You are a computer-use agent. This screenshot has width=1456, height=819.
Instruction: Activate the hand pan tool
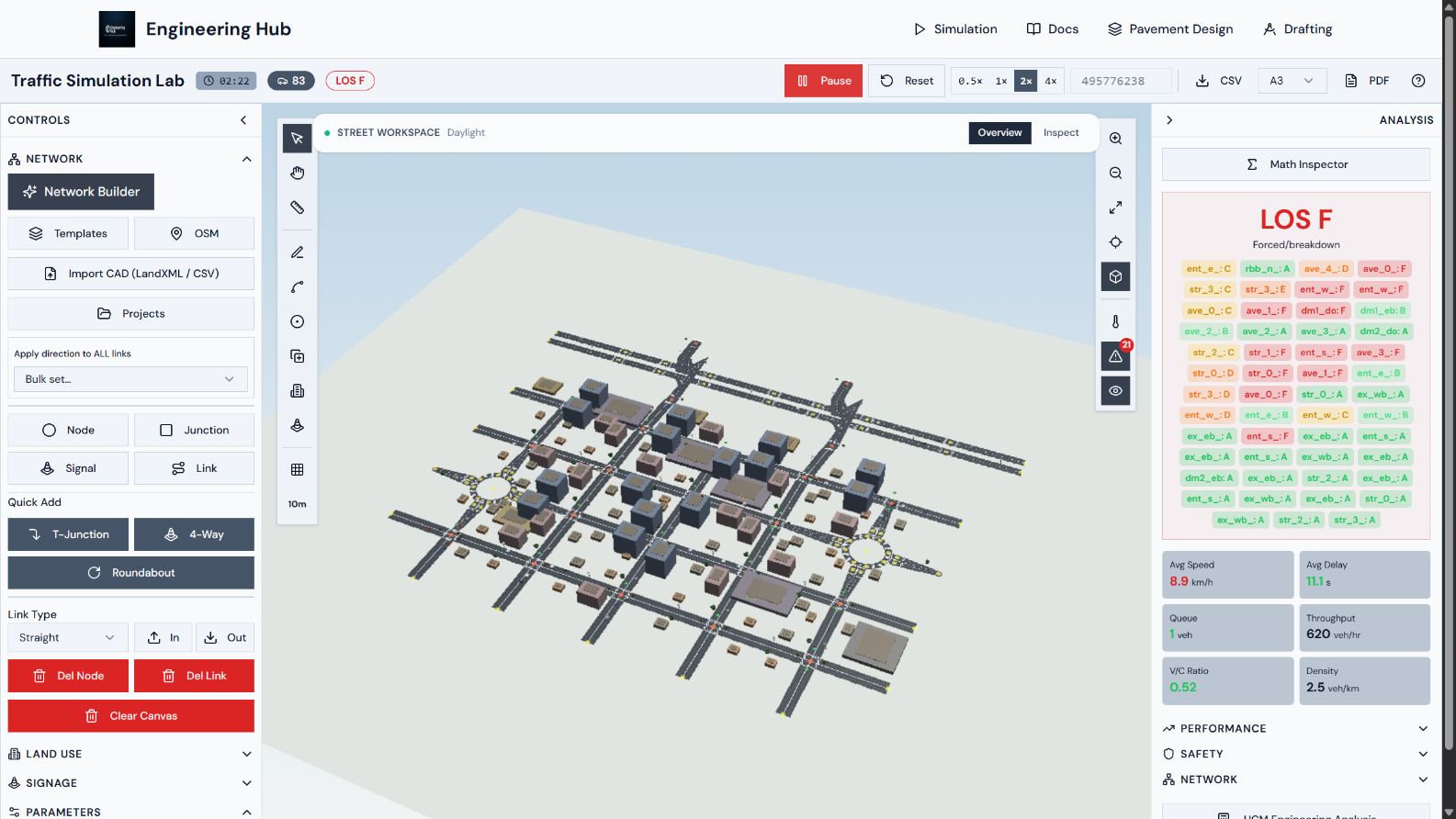pyautogui.click(x=297, y=173)
